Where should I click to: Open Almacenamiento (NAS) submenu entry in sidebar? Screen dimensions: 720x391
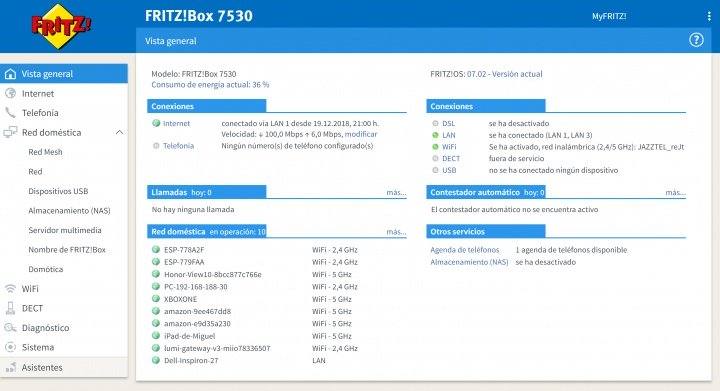[69, 211]
